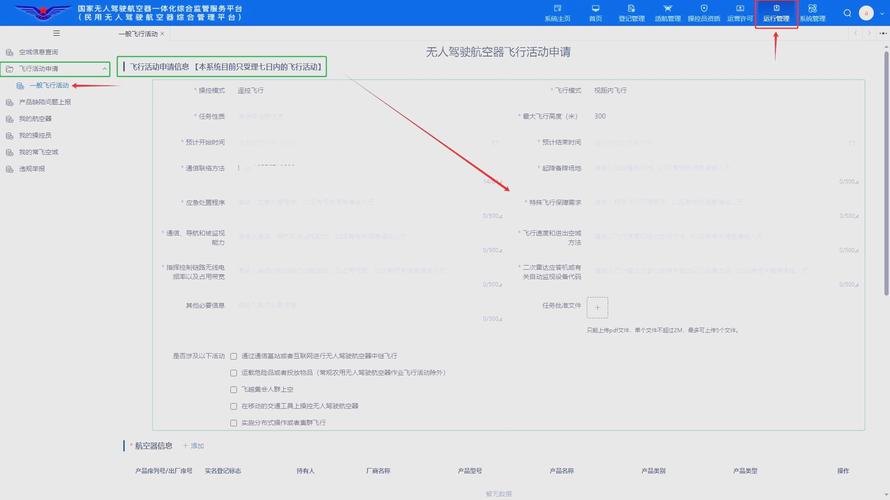
Task: Check 飞越集会人群上空 option
Action: click(233, 390)
